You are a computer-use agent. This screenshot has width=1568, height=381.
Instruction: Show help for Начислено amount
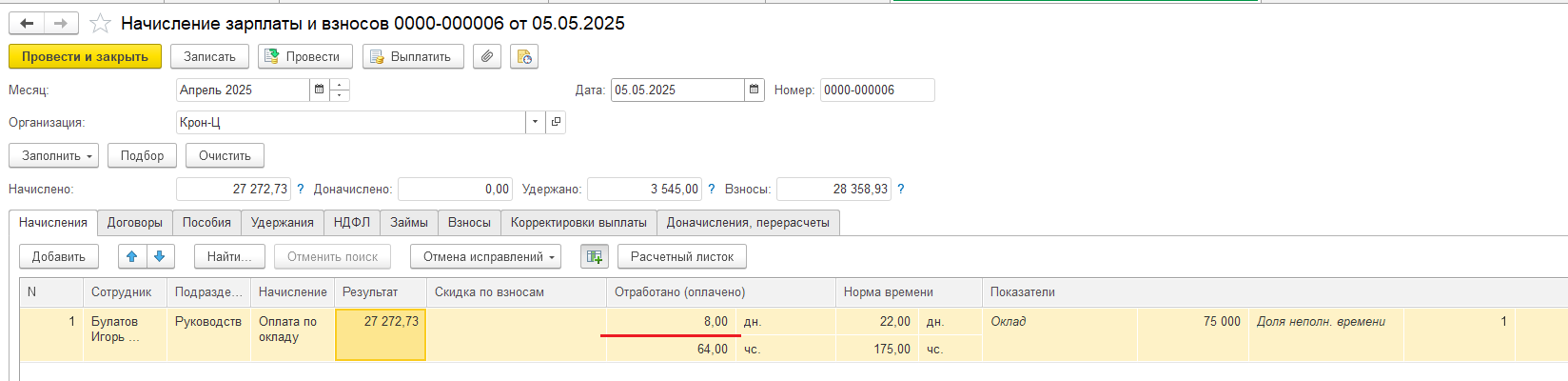(301, 189)
